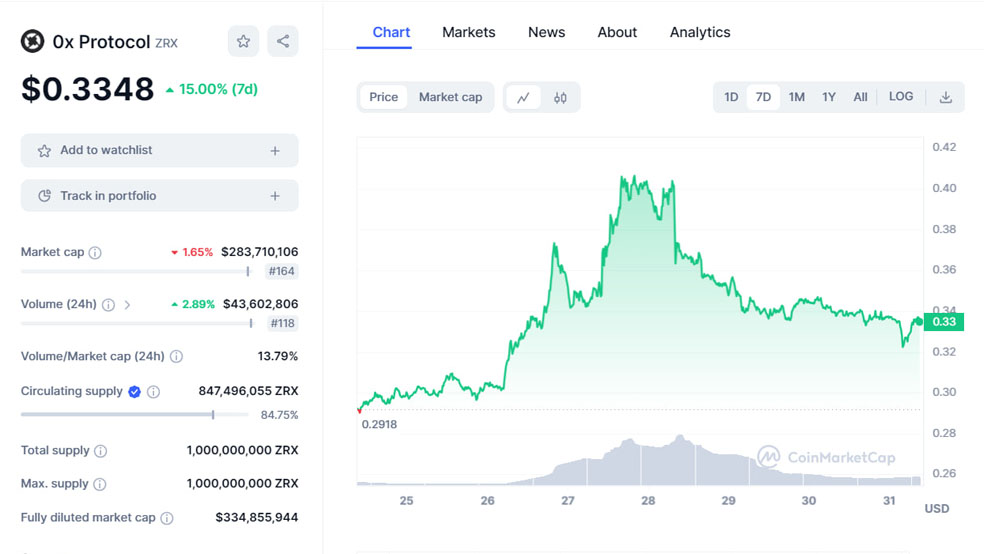Select the Price chart toggle

[383, 97]
